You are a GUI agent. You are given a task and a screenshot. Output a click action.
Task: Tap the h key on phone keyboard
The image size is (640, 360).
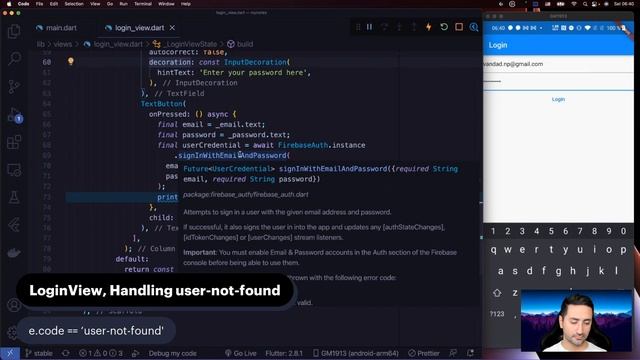click(x=573, y=271)
